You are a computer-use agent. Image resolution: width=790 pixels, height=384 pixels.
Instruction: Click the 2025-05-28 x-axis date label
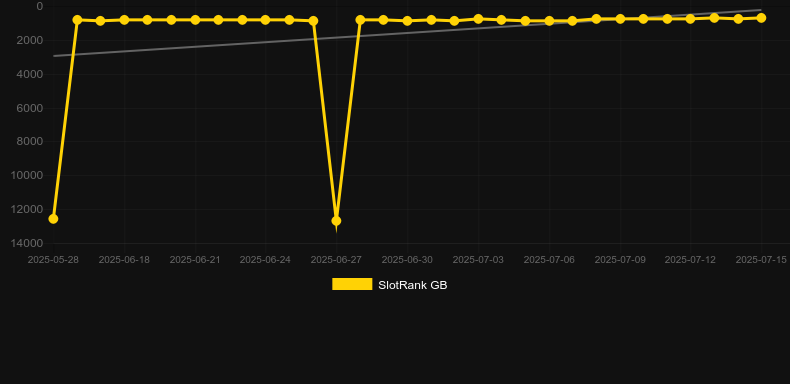click(53, 260)
